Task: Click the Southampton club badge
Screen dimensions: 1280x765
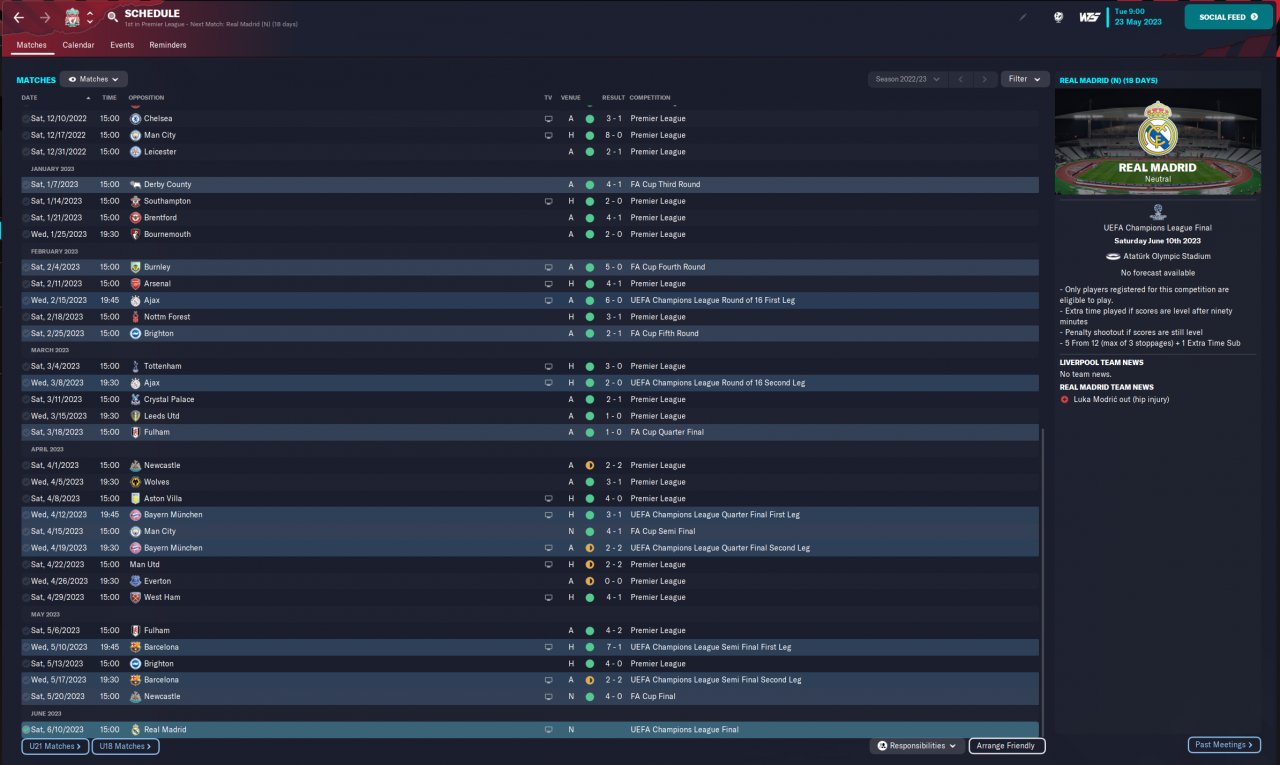Action: click(135, 201)
